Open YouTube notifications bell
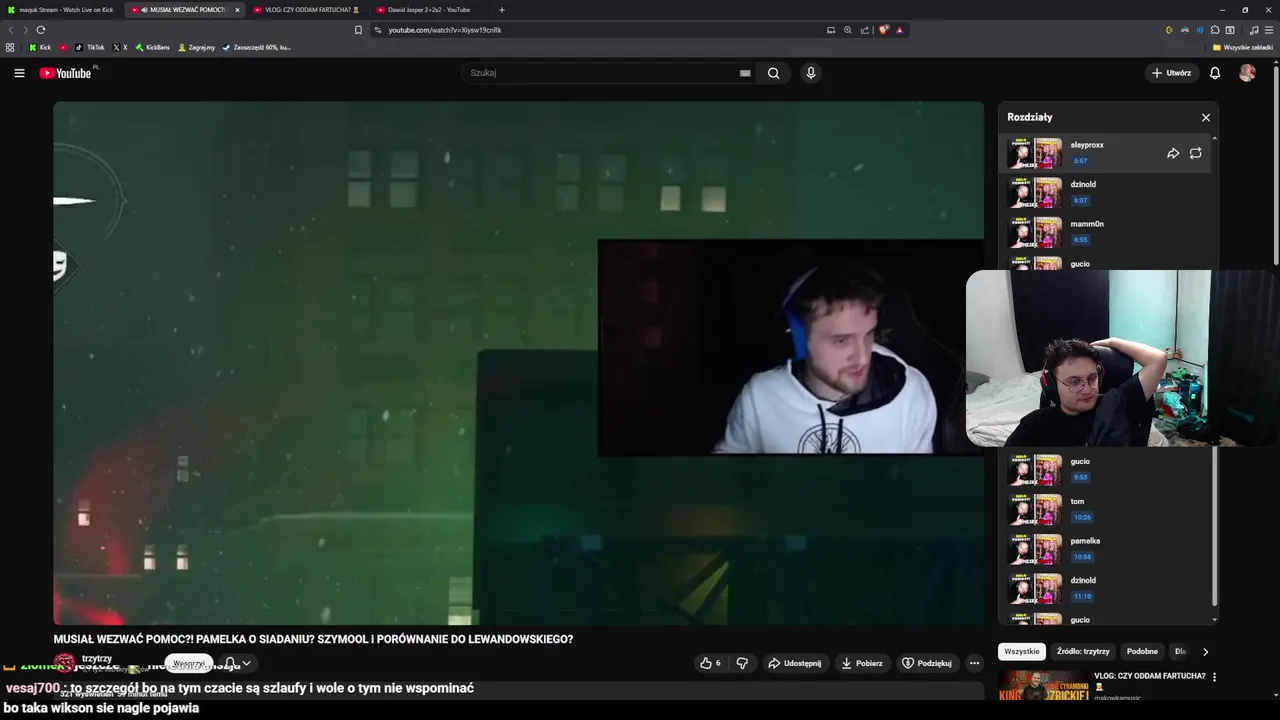This screenshot has width=1280, height=720. [1215, 73]
